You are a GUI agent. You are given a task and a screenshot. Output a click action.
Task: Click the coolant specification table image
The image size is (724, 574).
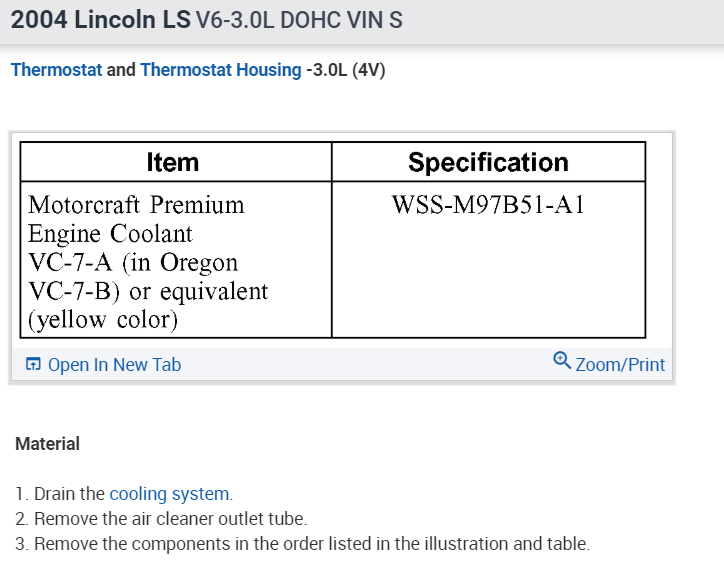pyautogui.click(x=333, y=240)
